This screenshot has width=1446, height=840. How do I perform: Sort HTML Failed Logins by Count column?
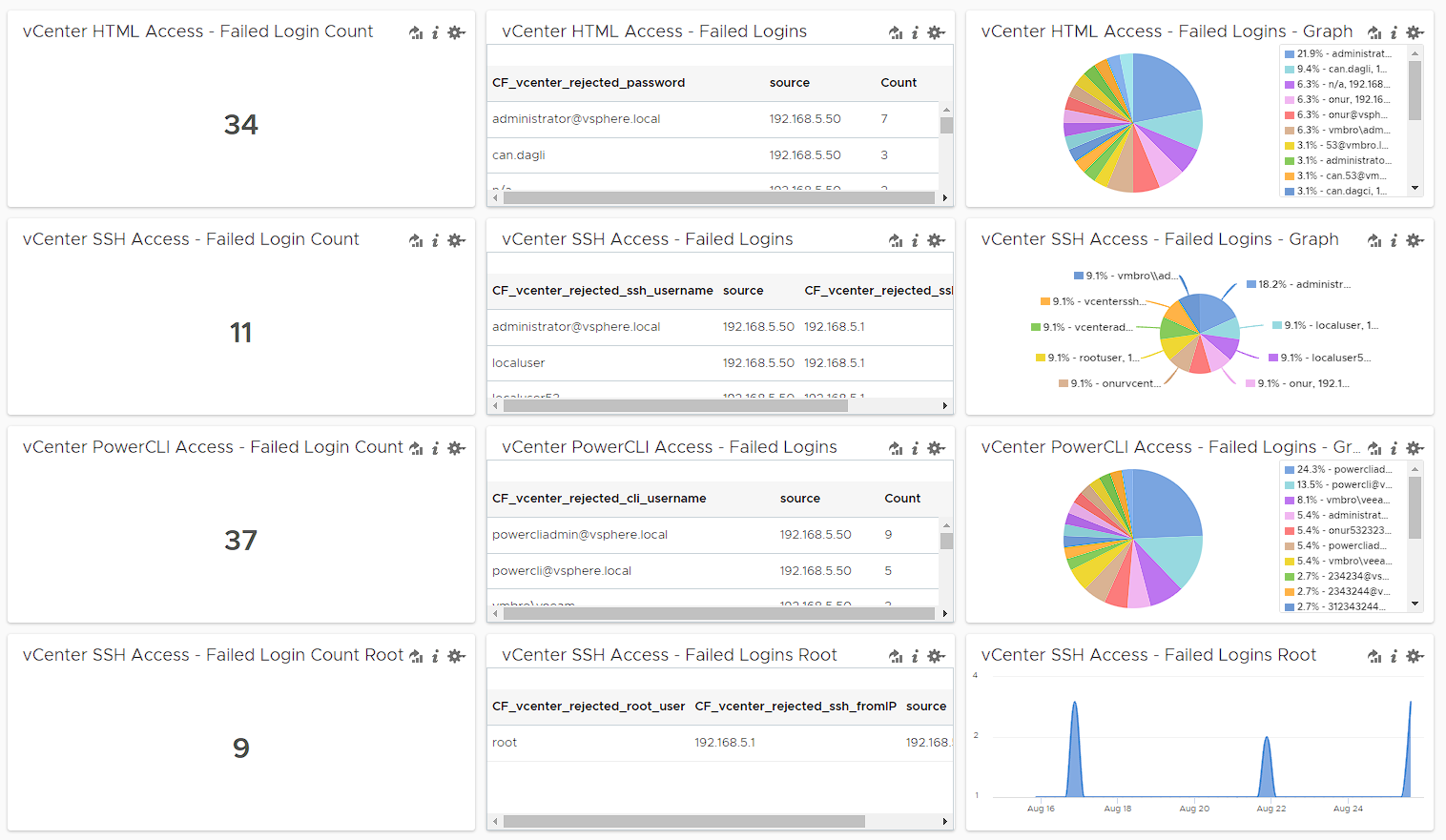coord(899,83)
